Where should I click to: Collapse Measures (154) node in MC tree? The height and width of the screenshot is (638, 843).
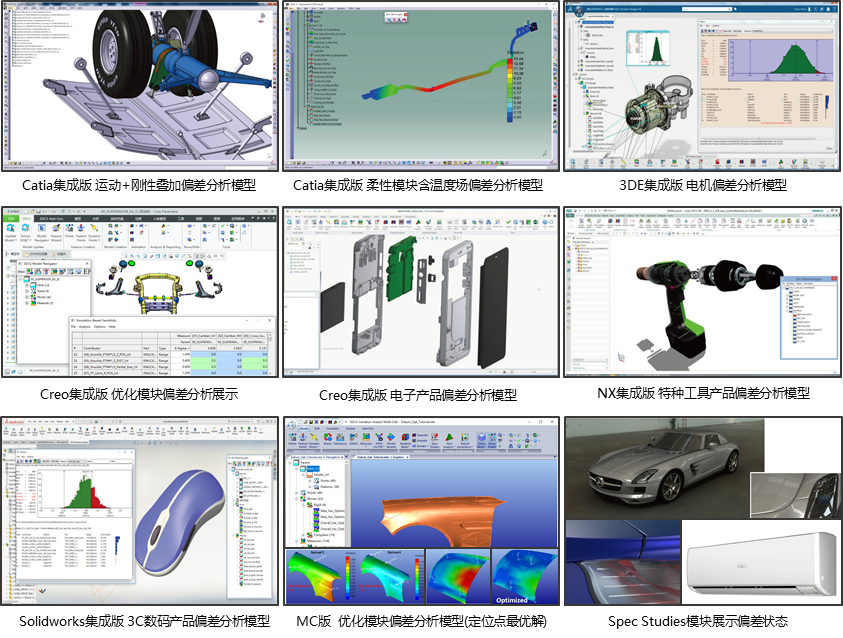[297, 541]
